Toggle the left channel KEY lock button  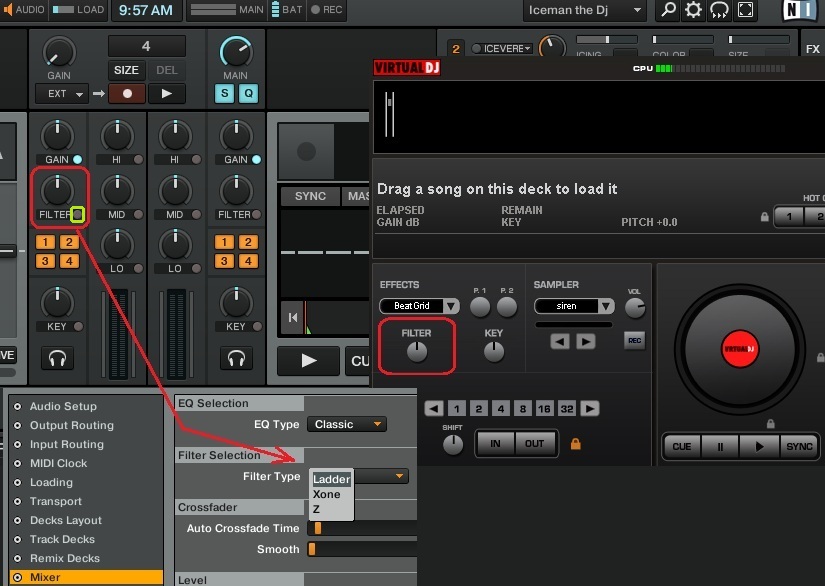pyautogui.click(x=78, y=326)
